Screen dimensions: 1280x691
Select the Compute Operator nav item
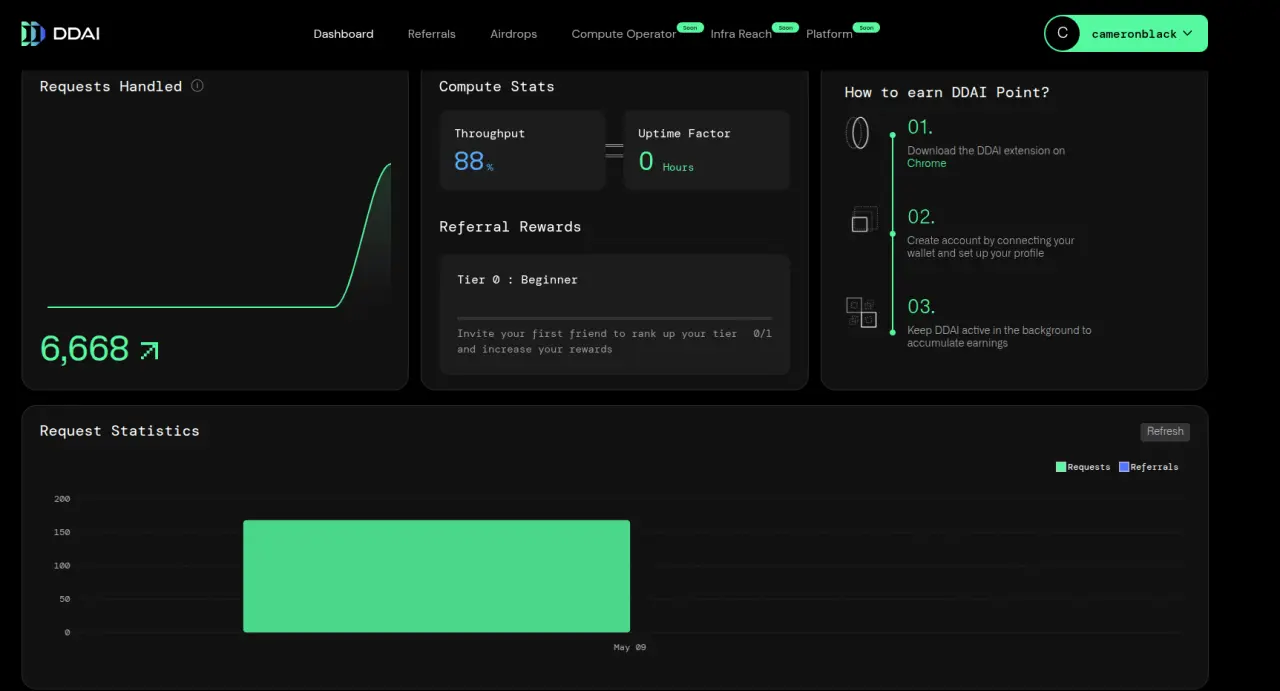624,34
